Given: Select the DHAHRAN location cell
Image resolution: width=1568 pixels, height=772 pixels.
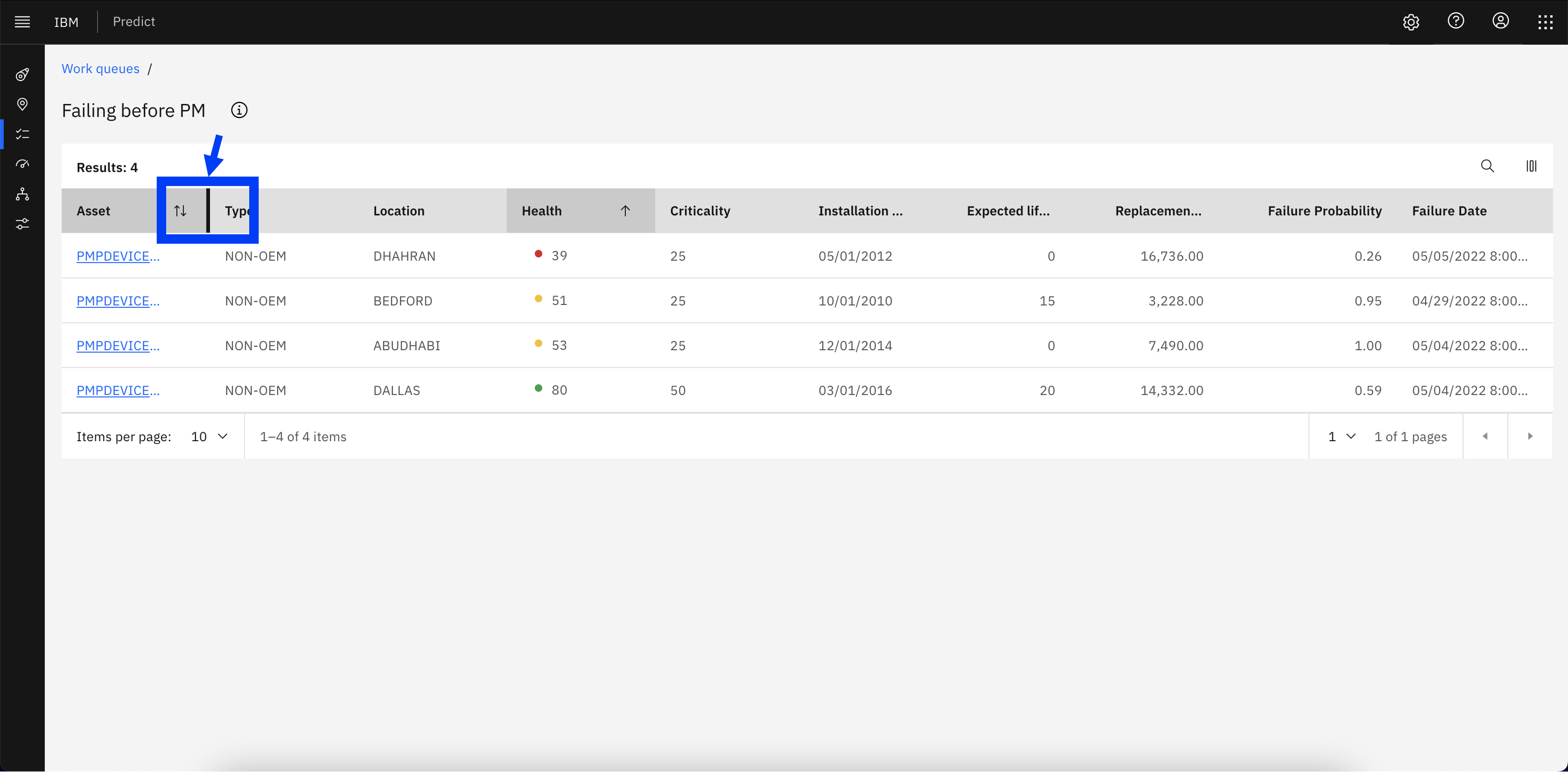Looking at the screenshot, I should (x=405, y=256).
